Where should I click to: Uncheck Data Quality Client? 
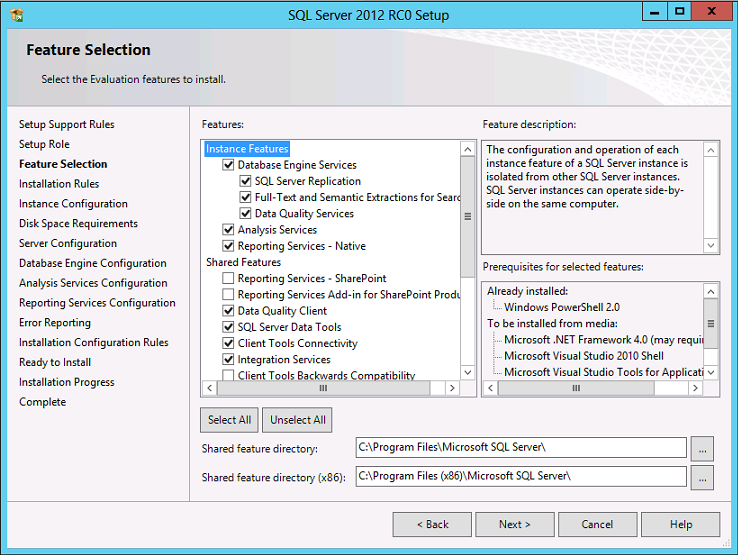(228, 311)
